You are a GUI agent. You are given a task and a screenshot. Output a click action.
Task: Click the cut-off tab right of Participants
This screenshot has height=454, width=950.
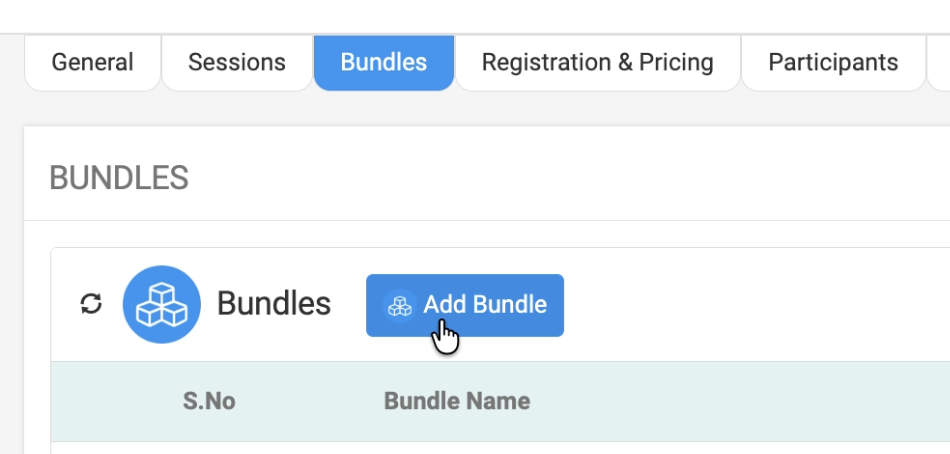(x=939, y=62)
